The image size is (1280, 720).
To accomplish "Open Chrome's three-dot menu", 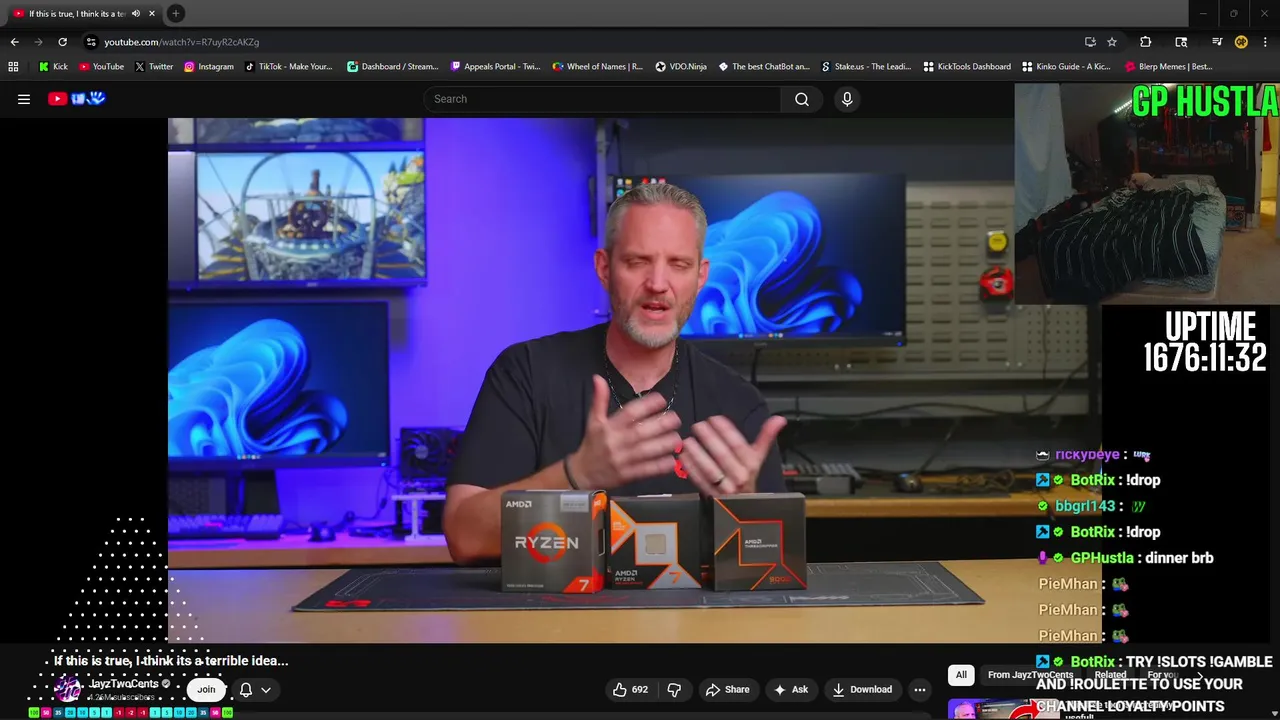I will tap(1265, 42).
